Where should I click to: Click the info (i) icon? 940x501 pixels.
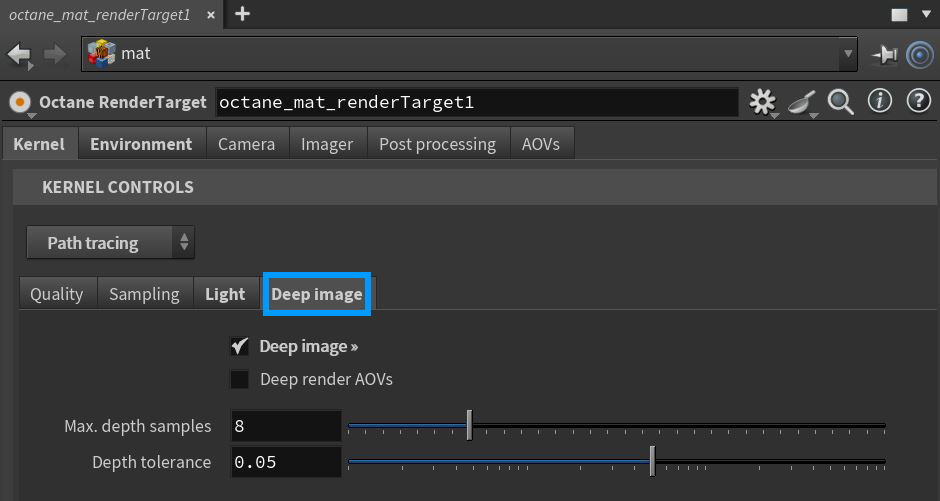point(880,102)
